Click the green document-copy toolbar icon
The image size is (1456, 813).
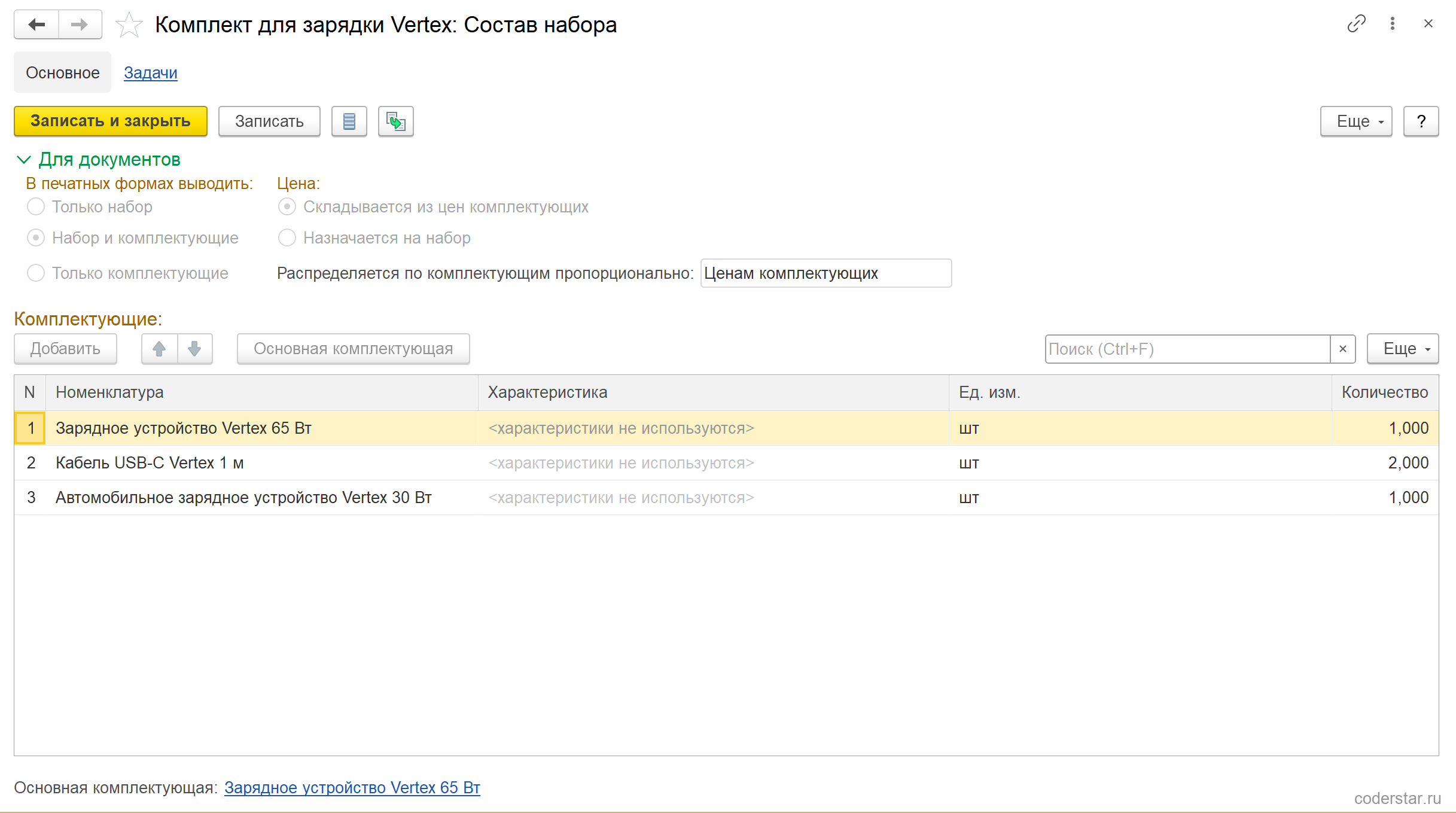[x=396, y=121]
